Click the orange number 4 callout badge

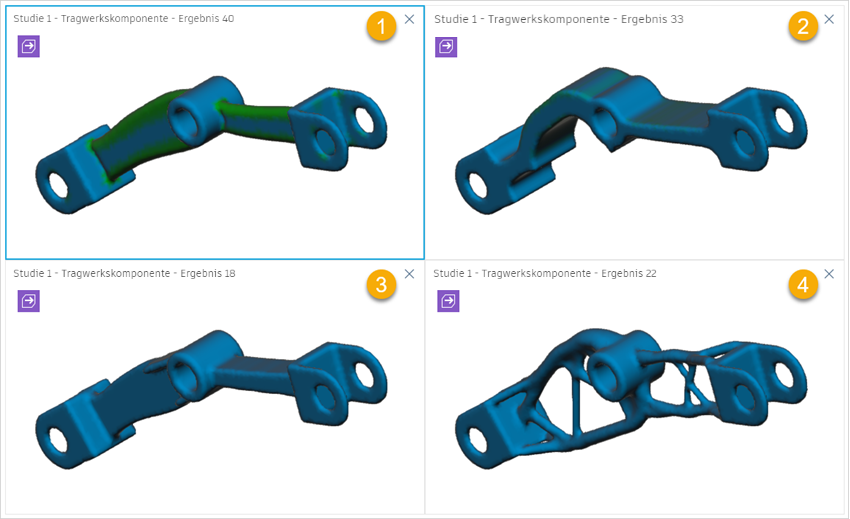pos(803,284)
